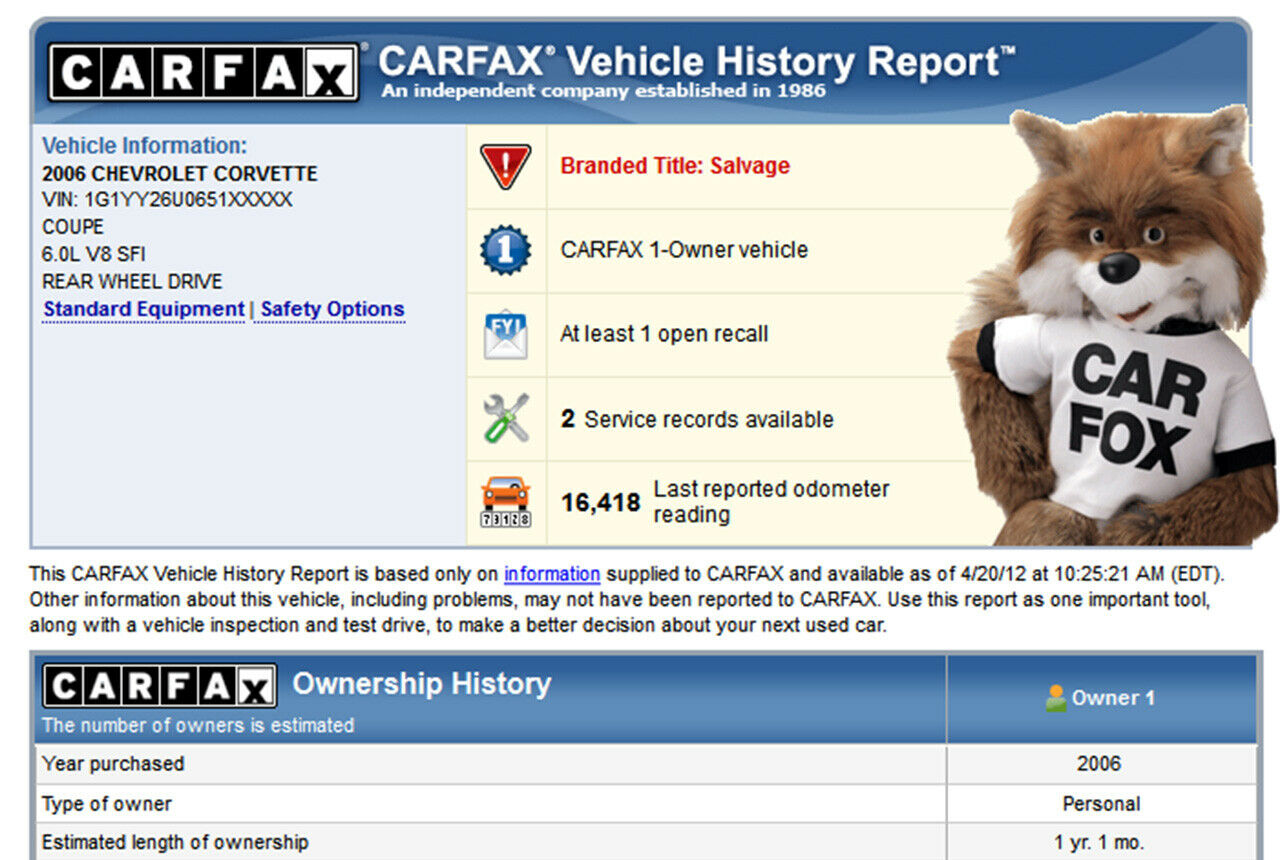Image resolution: width=1280 pixels, height=860 pixels.
Task: Open the Safety Options link
Action: click(x=332, y=310)
